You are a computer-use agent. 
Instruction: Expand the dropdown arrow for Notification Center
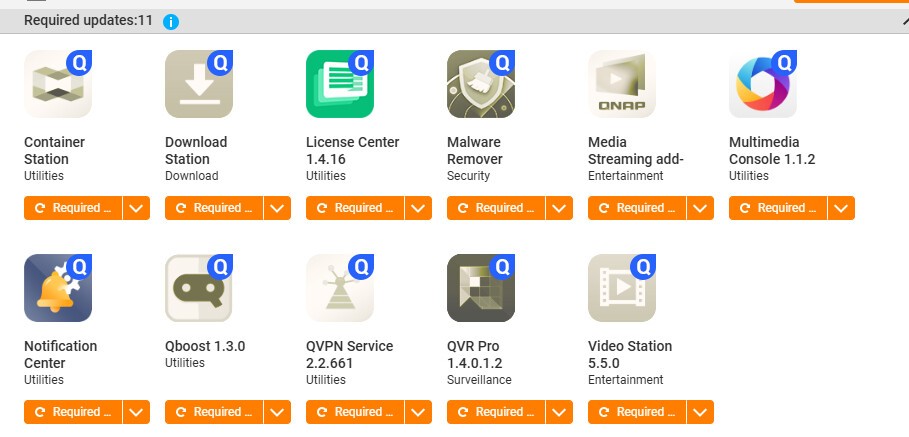point(136,412)
